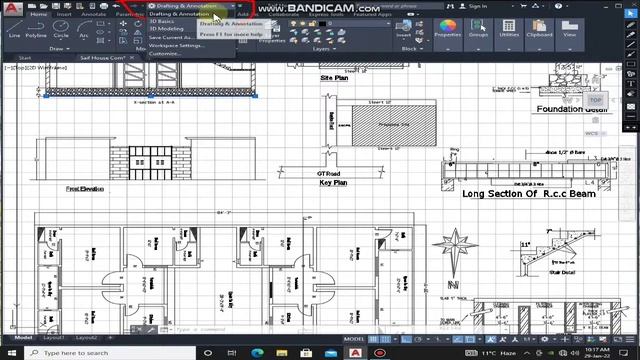The width and height of the screenshot is (640, 360).
Task: Toggle object snap in status bar
Action: 470,339
